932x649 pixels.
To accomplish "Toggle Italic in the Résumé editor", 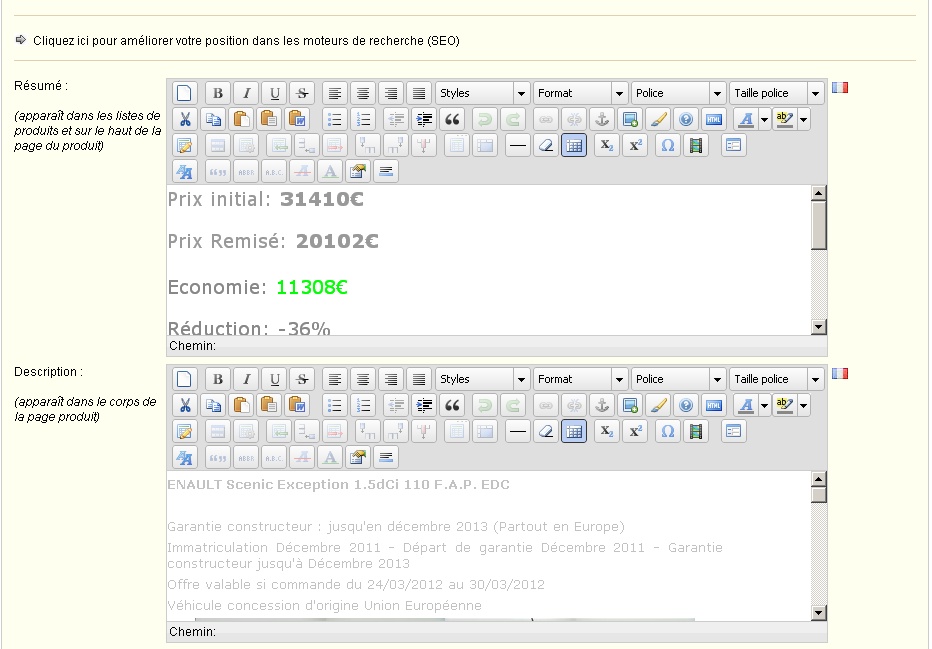I will [246, 93].
